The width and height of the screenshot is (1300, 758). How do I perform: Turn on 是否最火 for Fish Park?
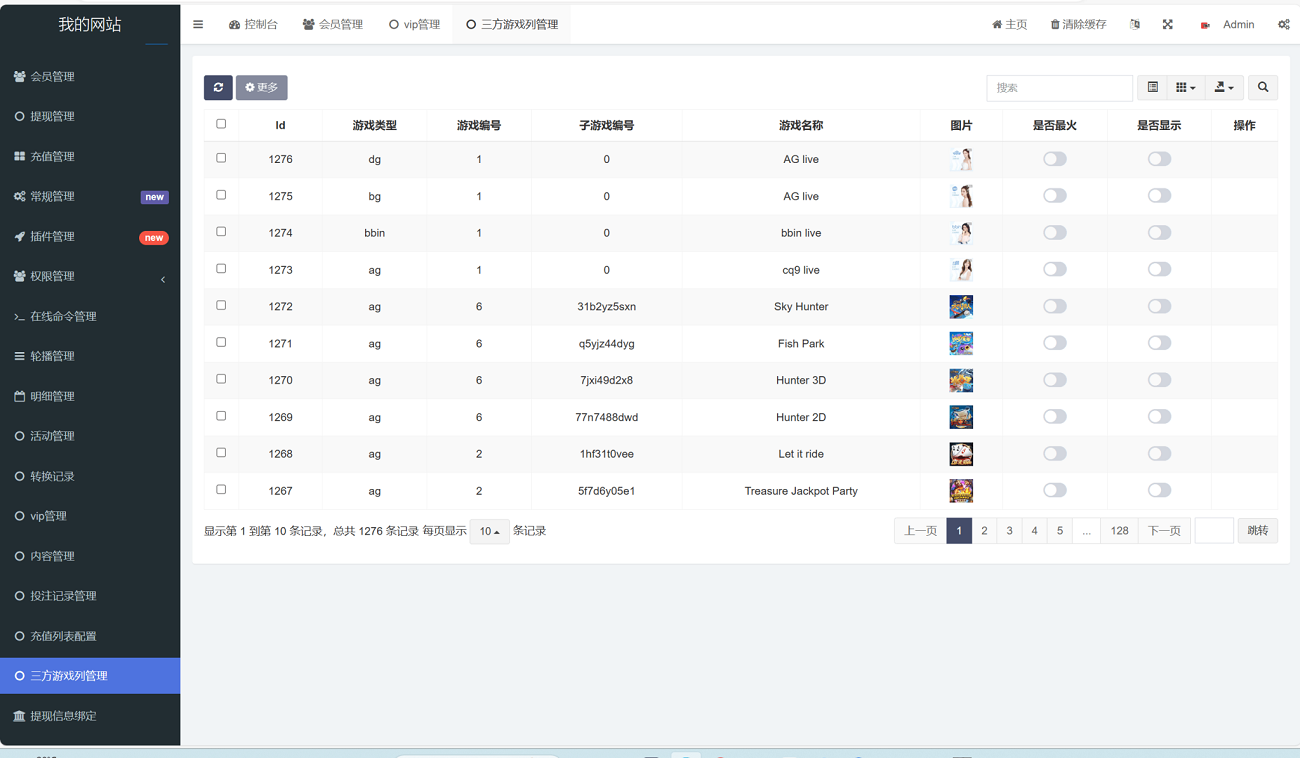[1054, 343]
